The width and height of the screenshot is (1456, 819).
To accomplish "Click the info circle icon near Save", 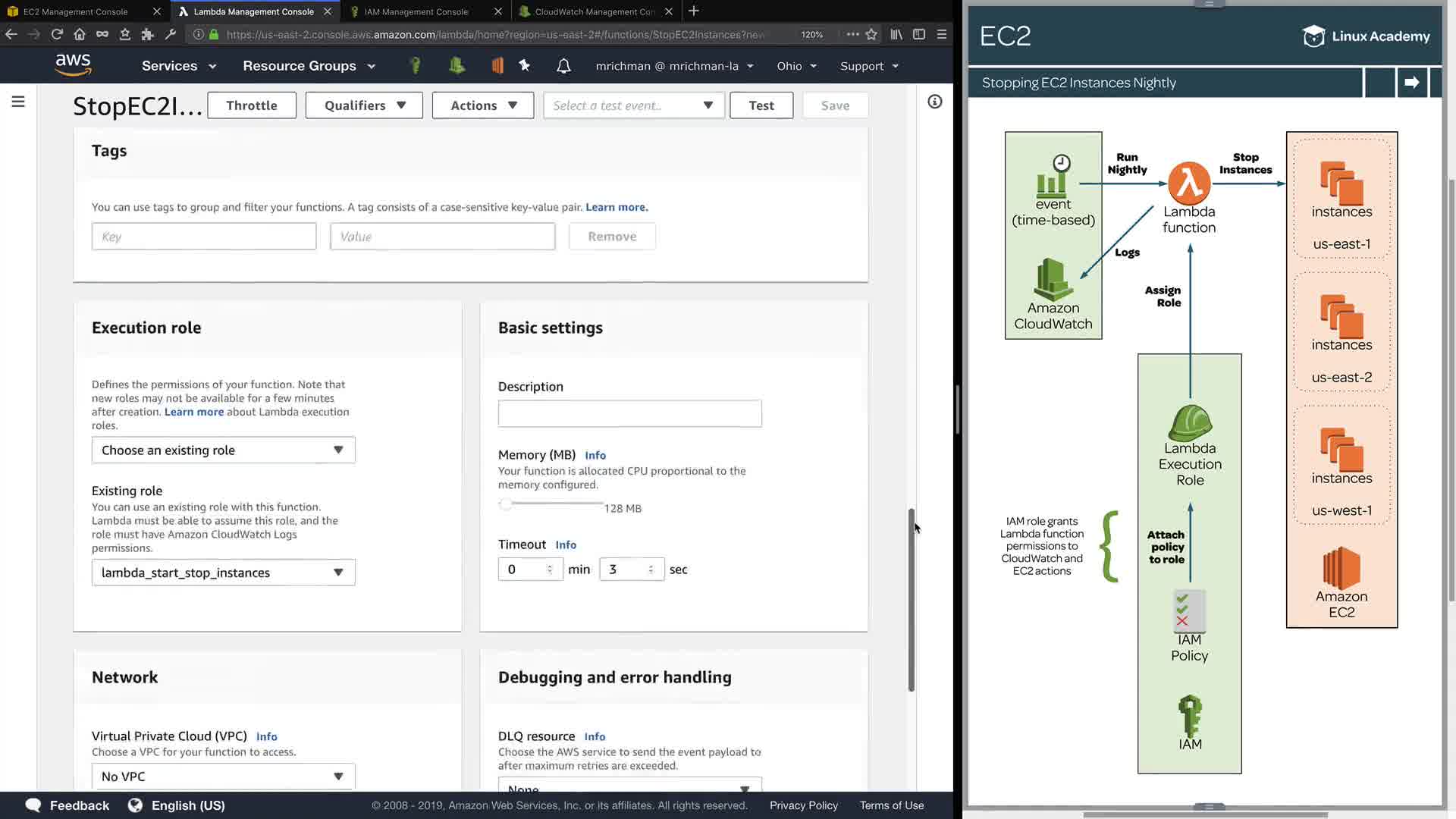I will [x=934, y=102].
